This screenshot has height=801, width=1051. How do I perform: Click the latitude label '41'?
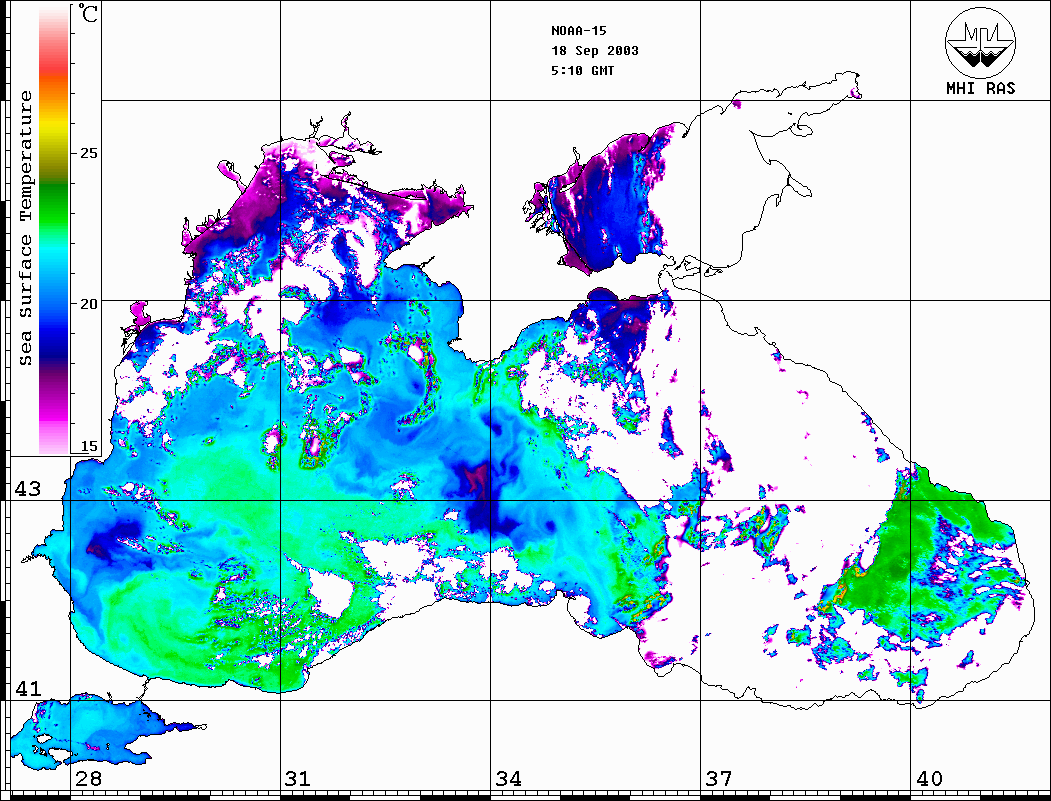point(28,688)
